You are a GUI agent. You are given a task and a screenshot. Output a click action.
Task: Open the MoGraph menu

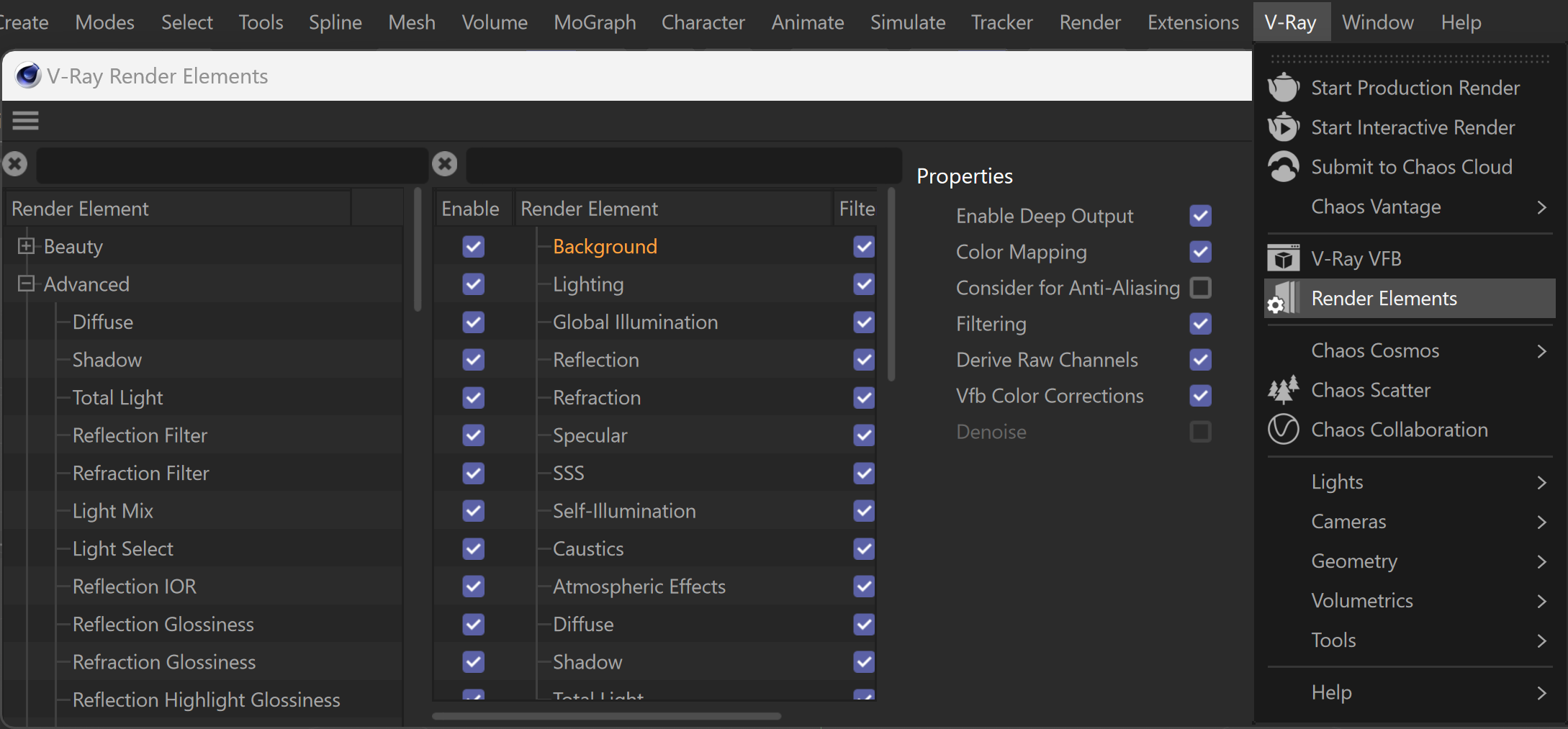[595, 22]
